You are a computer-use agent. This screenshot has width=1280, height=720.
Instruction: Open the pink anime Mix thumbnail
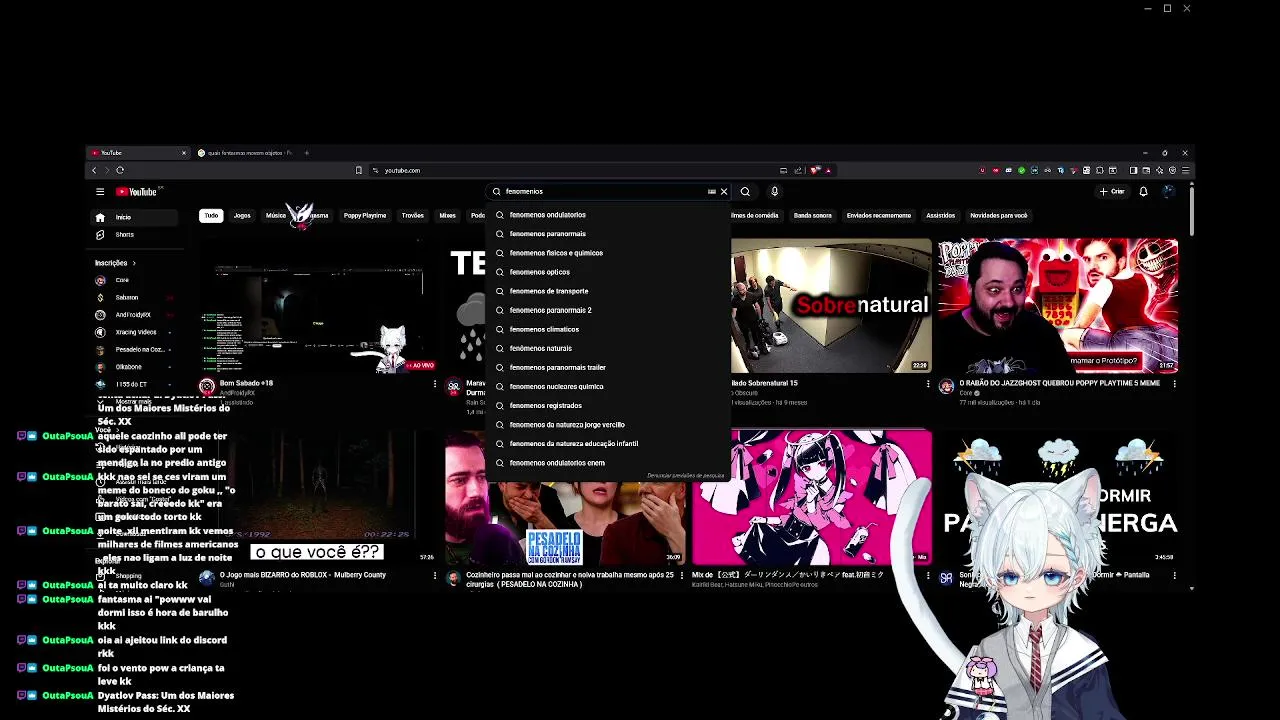click(811, 498)
